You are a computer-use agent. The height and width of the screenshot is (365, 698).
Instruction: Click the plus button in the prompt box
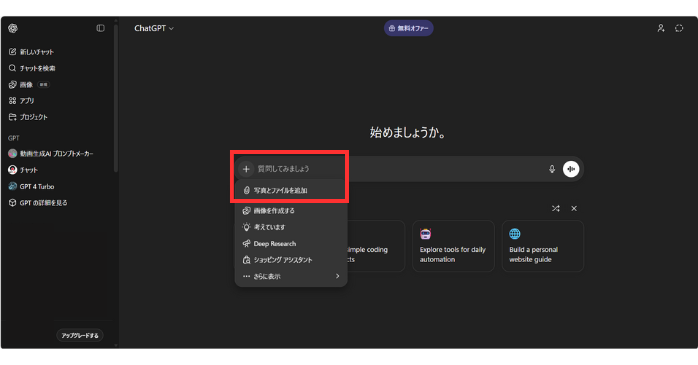[x=246, y=169]
